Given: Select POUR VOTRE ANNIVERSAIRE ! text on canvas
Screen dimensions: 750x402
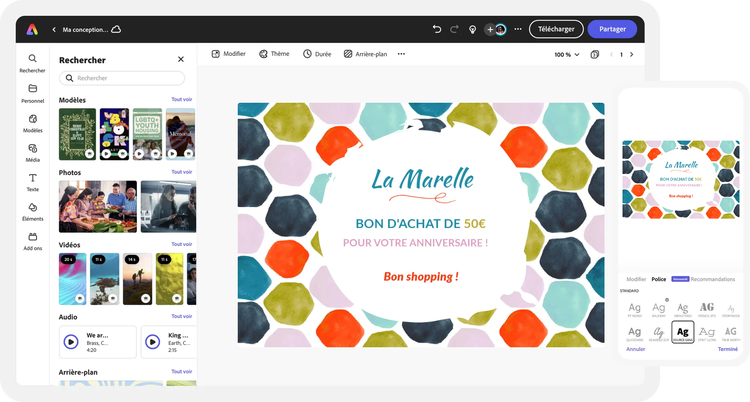Looking at the screenshot, I should (416, 243).
